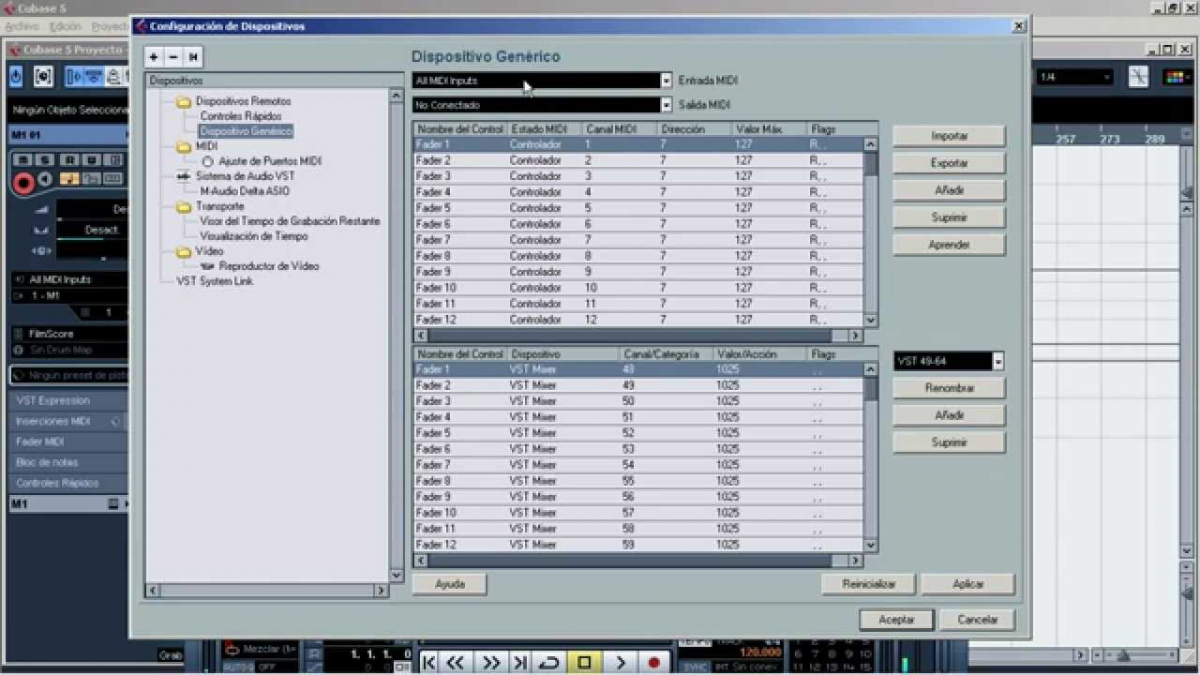Click the MIDI folder icon in tree
This screenshot has height=675, width=1200.
coord(184,147)
